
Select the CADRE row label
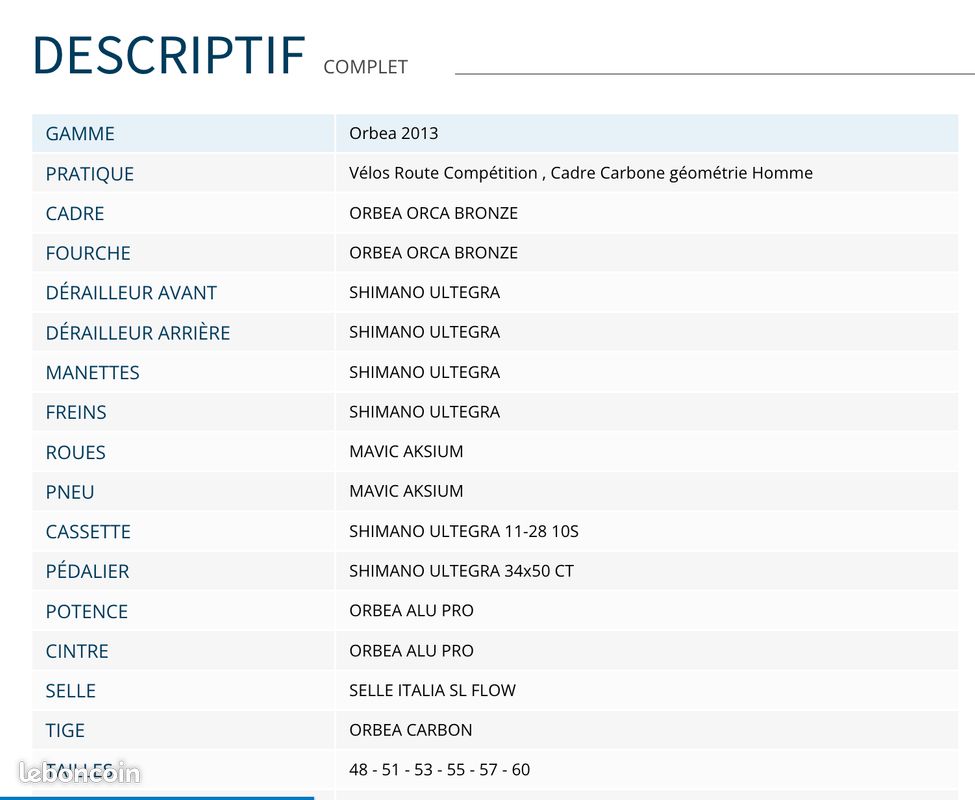click(75, 213)
